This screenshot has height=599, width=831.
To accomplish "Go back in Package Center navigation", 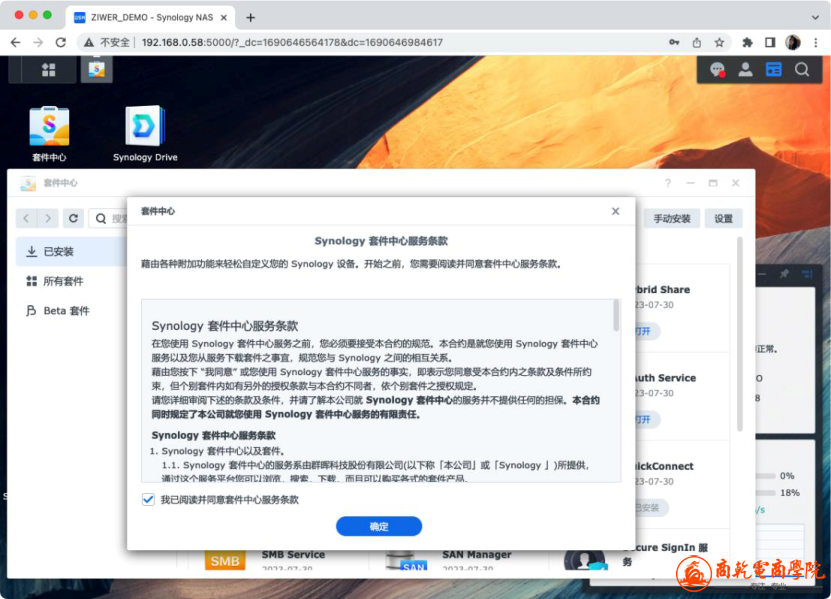I will 26,218.
